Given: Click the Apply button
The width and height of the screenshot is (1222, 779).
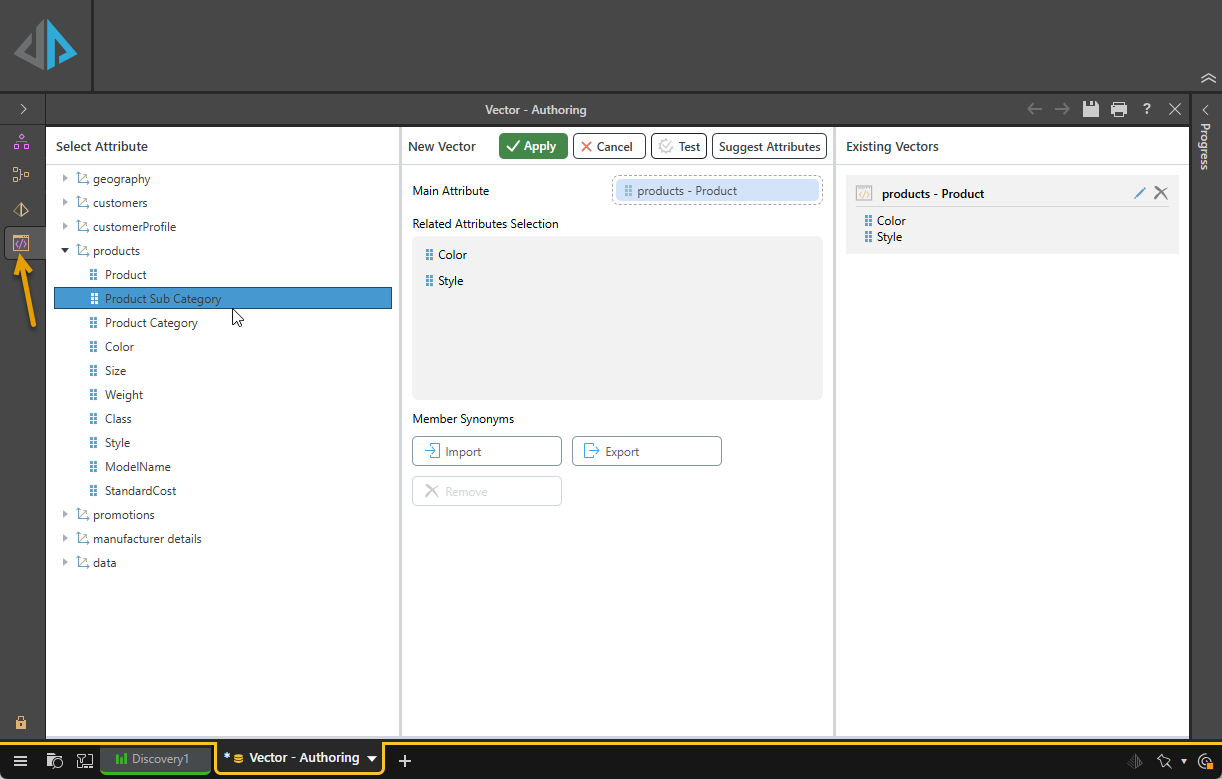Looking at the screenshot, I should [533, 146].
